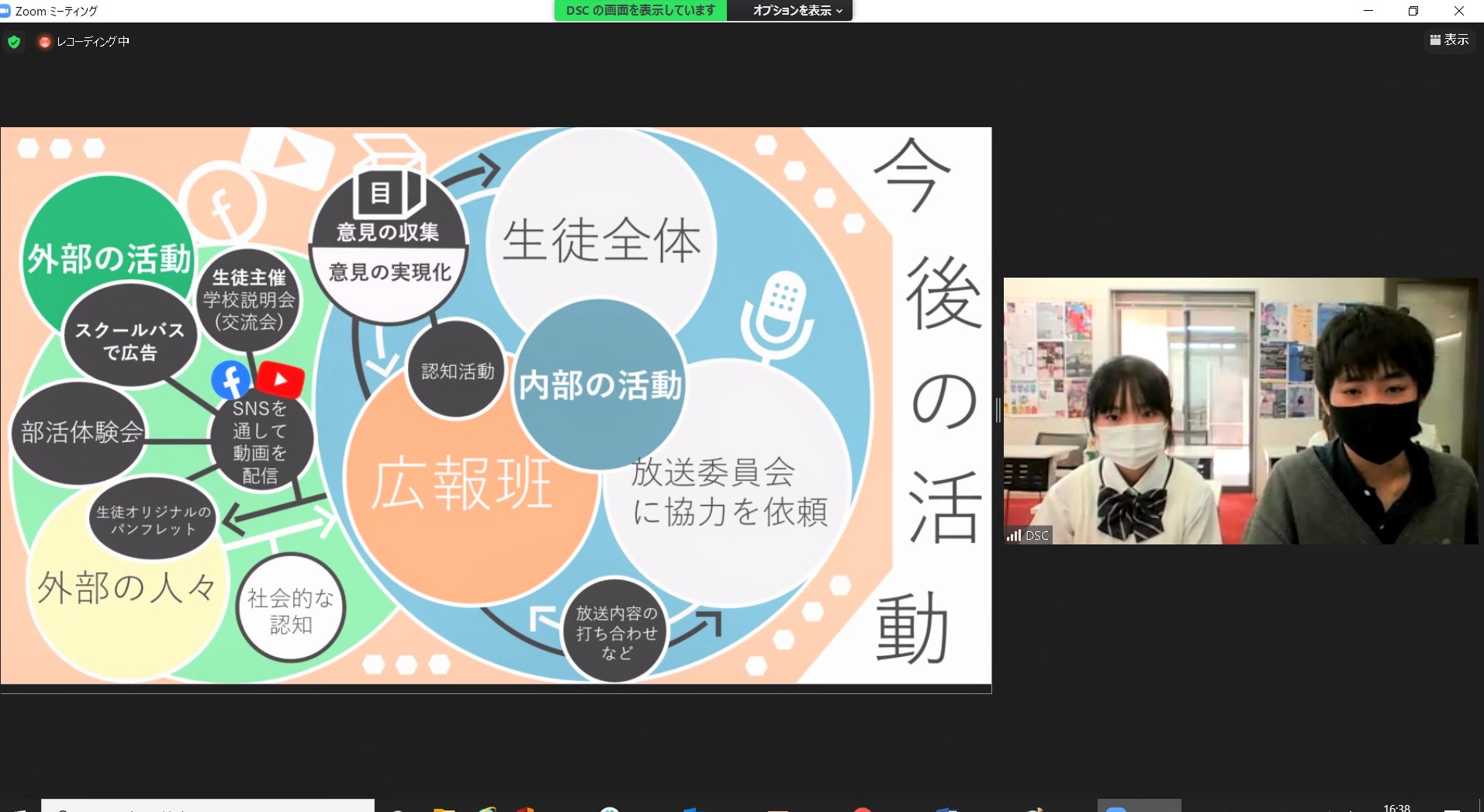Click the red recording indicator dot
1484x812 pixels.
pos(44,42)
